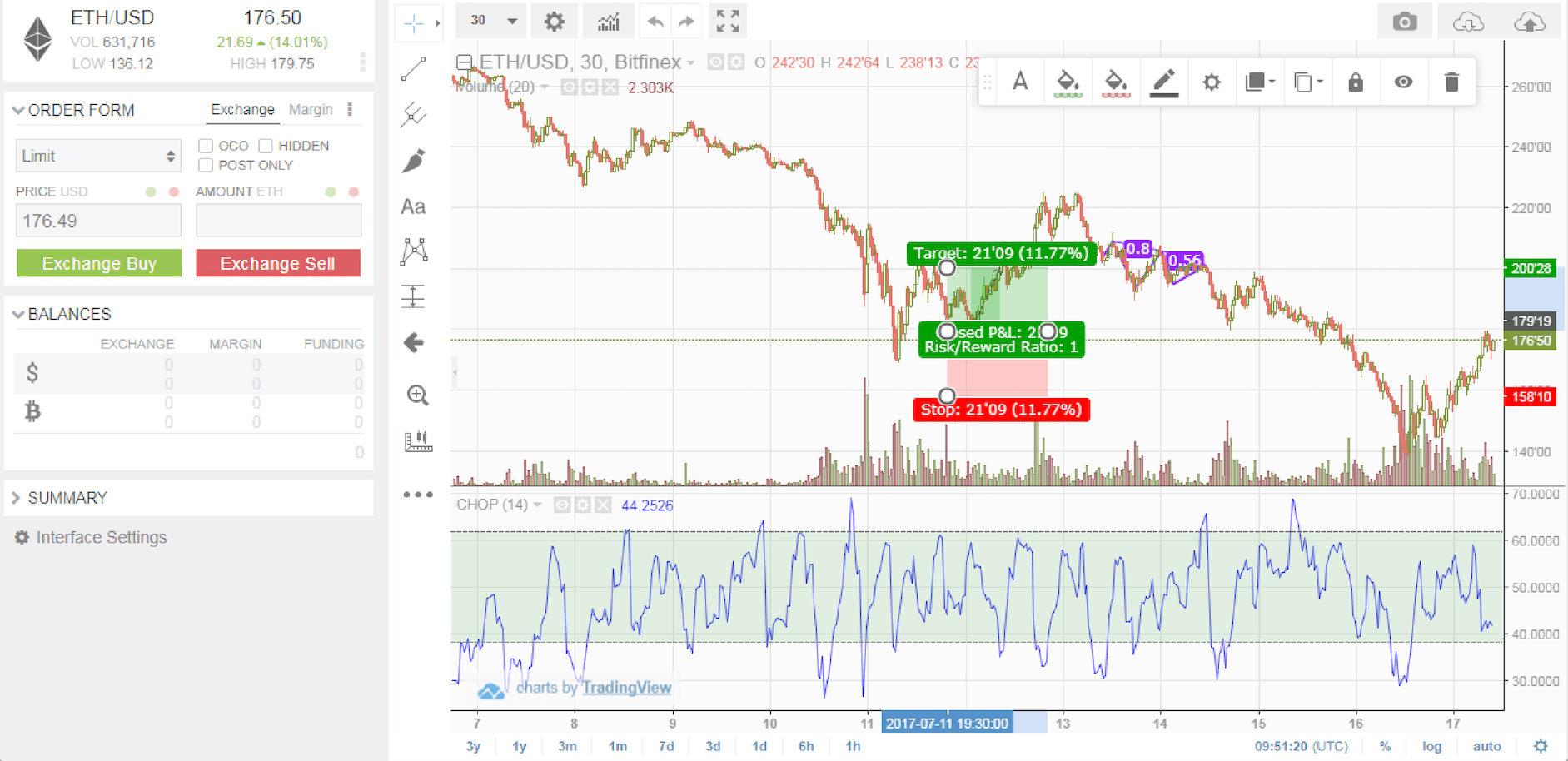This screenshot has width=1568, height=761.
Task: Save chart layout to cloud
Action: [1530, 22]
